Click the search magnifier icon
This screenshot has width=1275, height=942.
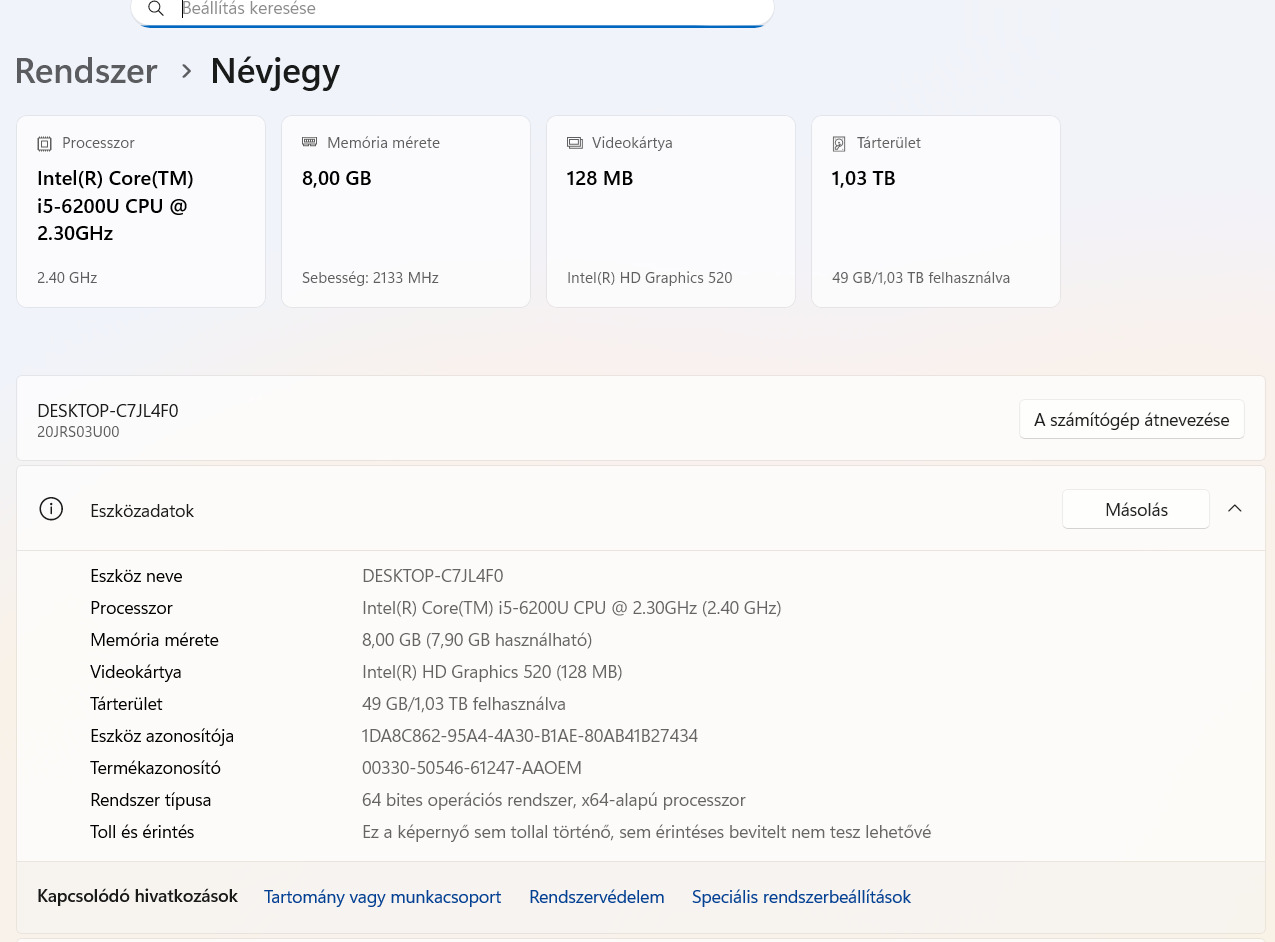tap(155, 9)
